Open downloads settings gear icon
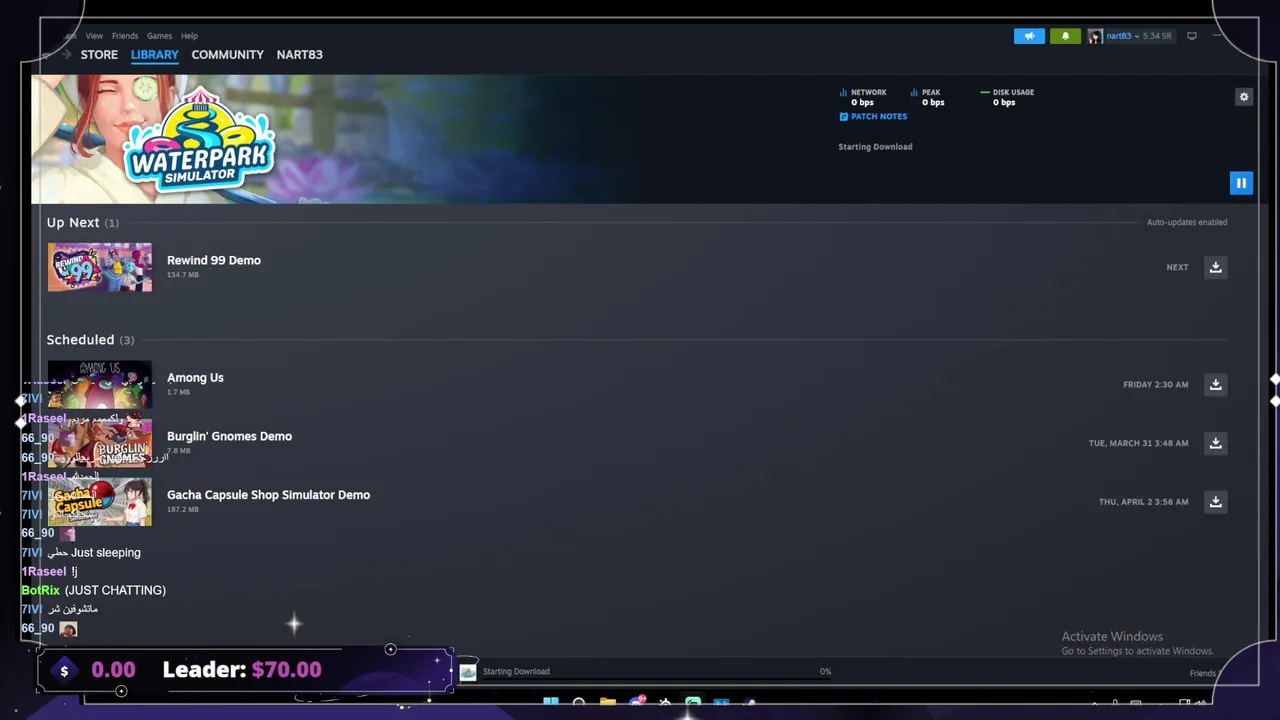Screen dimensions: 1280x720 click(x=1244, y=97)
